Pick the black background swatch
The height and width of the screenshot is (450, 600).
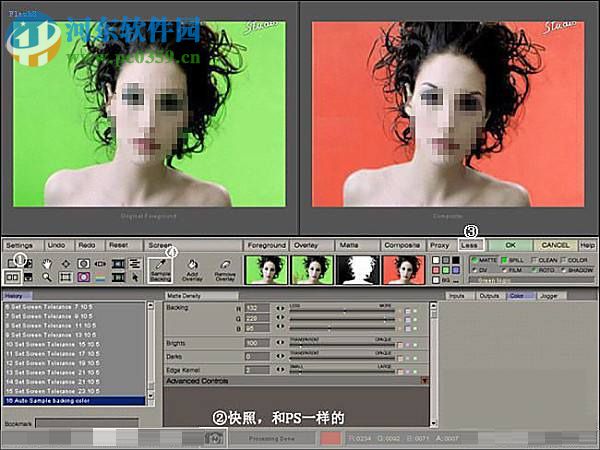(x=456, y=260)
